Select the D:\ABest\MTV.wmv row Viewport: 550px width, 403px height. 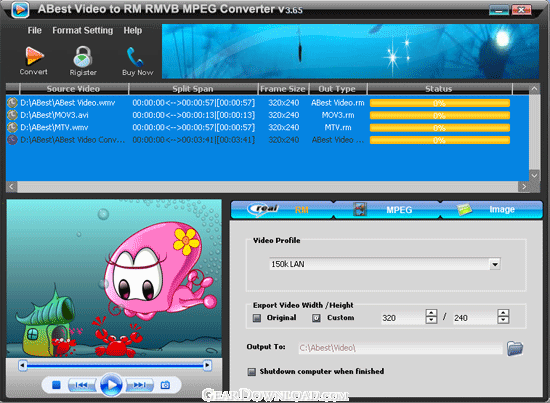point(267,127)
